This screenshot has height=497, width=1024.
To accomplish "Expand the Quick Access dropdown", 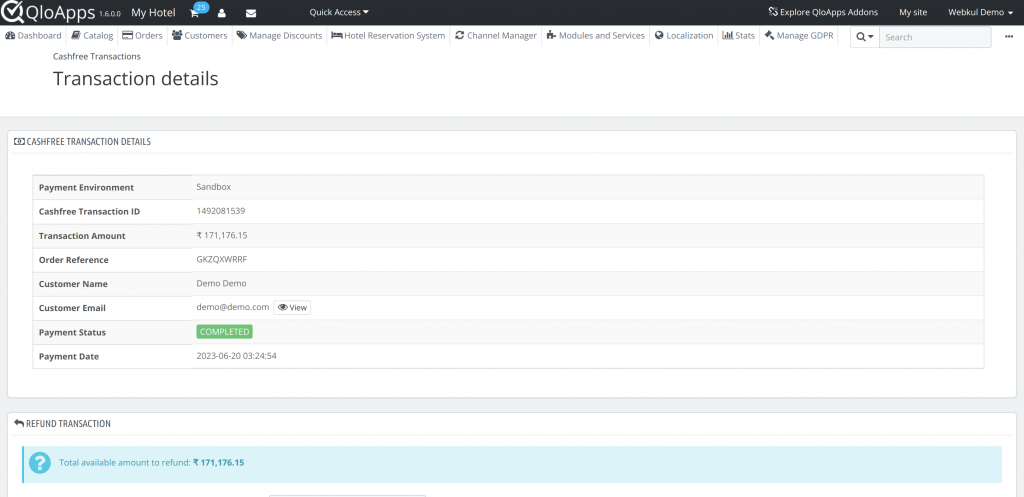I will click(339, 12).
